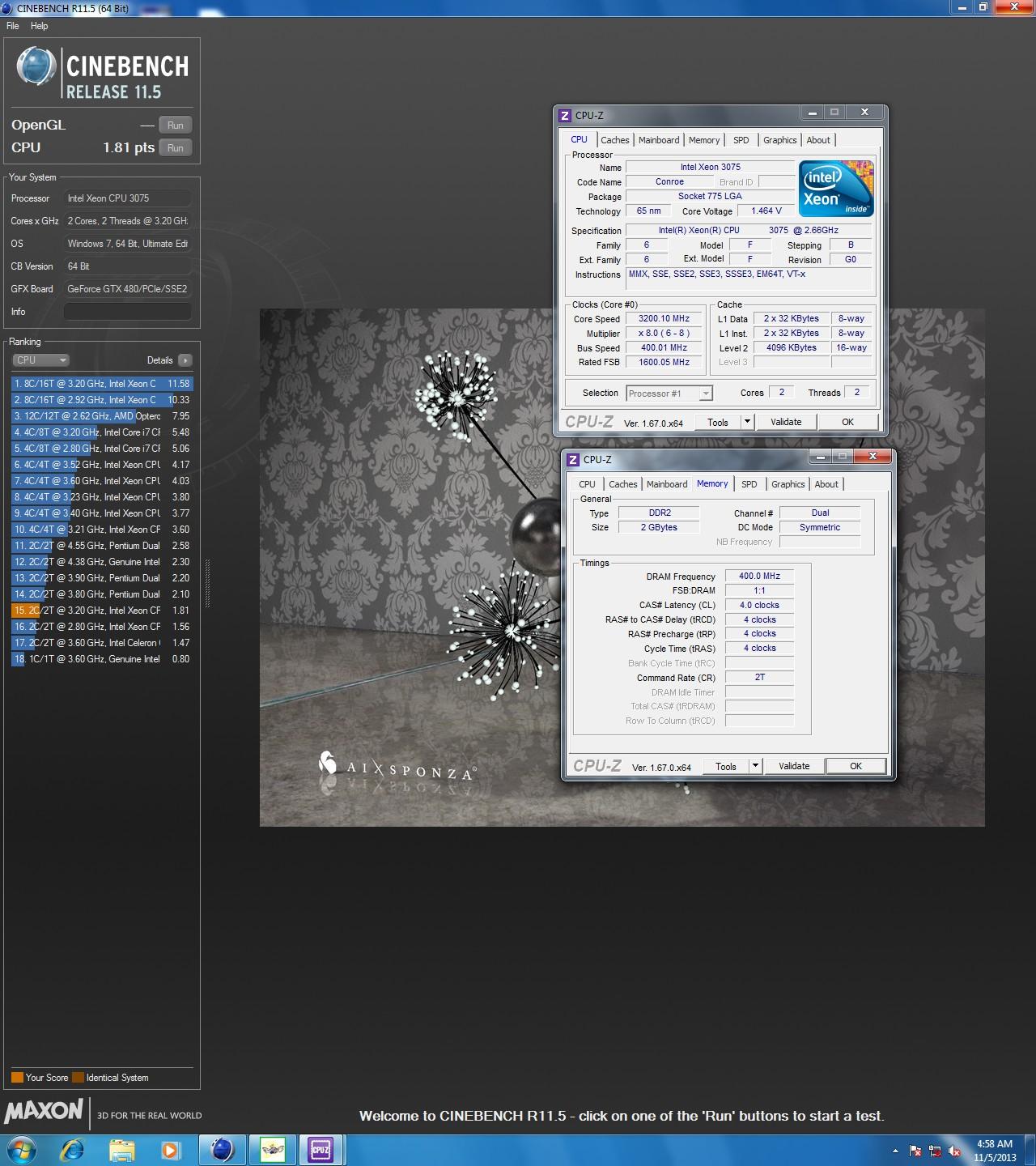Open Graphics tab in lower CPU-Z window

coord(788,484)
